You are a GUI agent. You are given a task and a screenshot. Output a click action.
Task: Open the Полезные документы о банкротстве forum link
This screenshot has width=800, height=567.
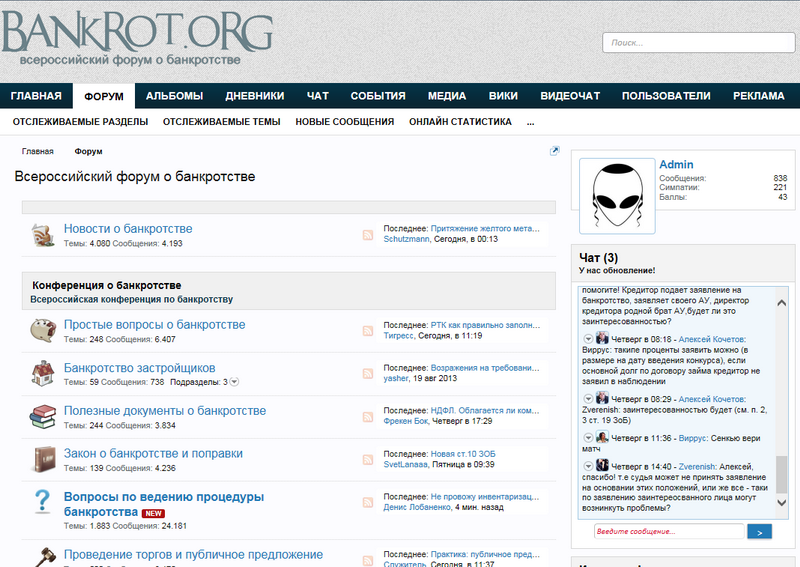pos(165,411)
